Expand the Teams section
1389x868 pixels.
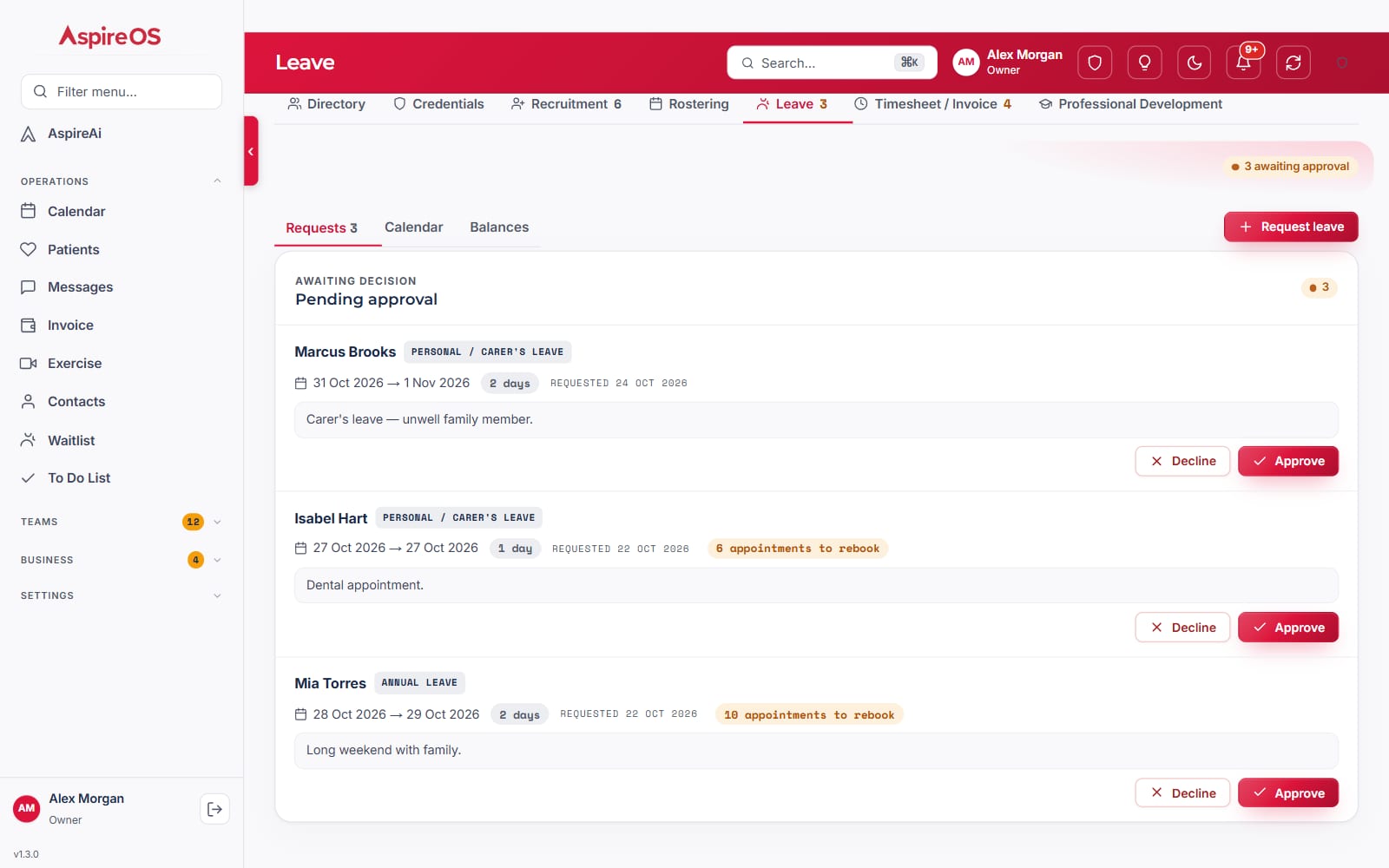(122, 522)
